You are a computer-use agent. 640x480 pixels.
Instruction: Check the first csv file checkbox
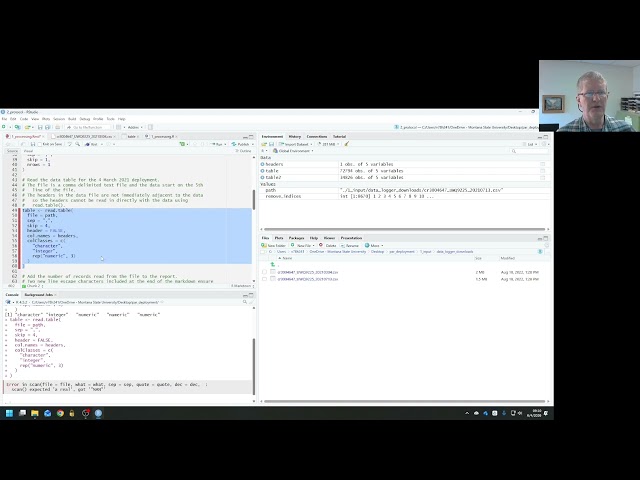click(264, 272)
